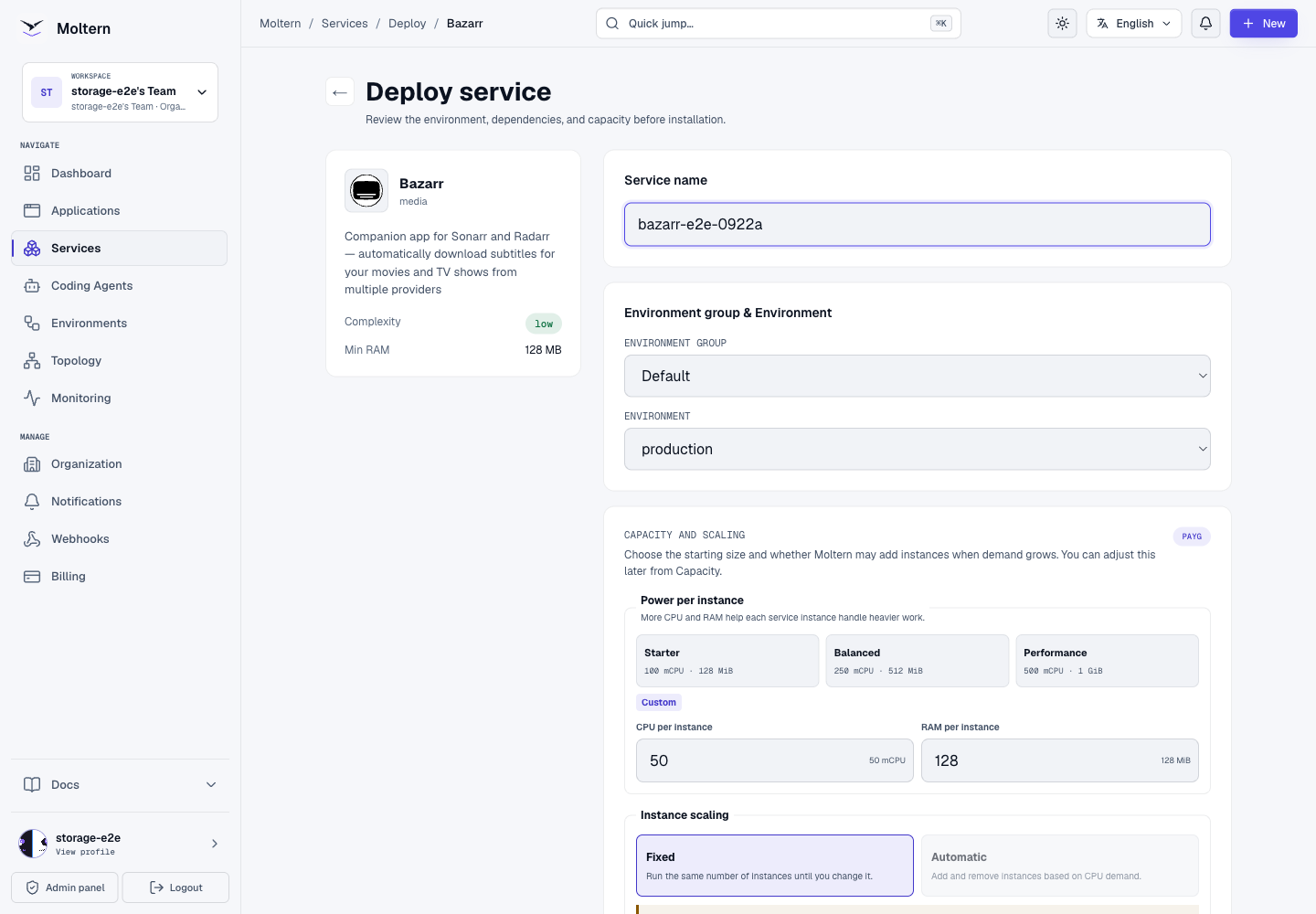Select the Performance power preset
This screenshot has width=1316, height=914.
click(1107, 661)
